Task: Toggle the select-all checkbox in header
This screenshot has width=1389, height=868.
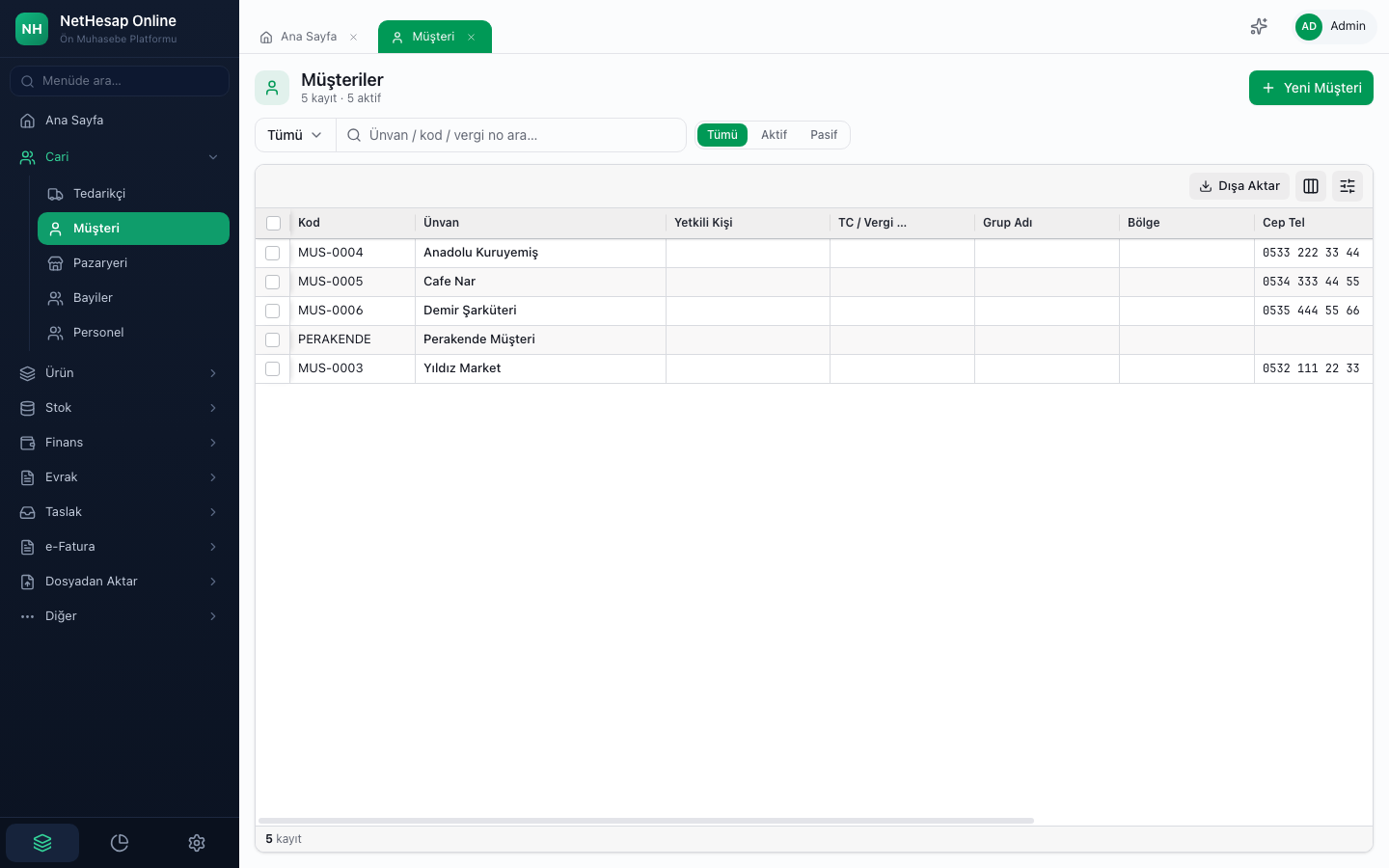Action: click(273, 223)
